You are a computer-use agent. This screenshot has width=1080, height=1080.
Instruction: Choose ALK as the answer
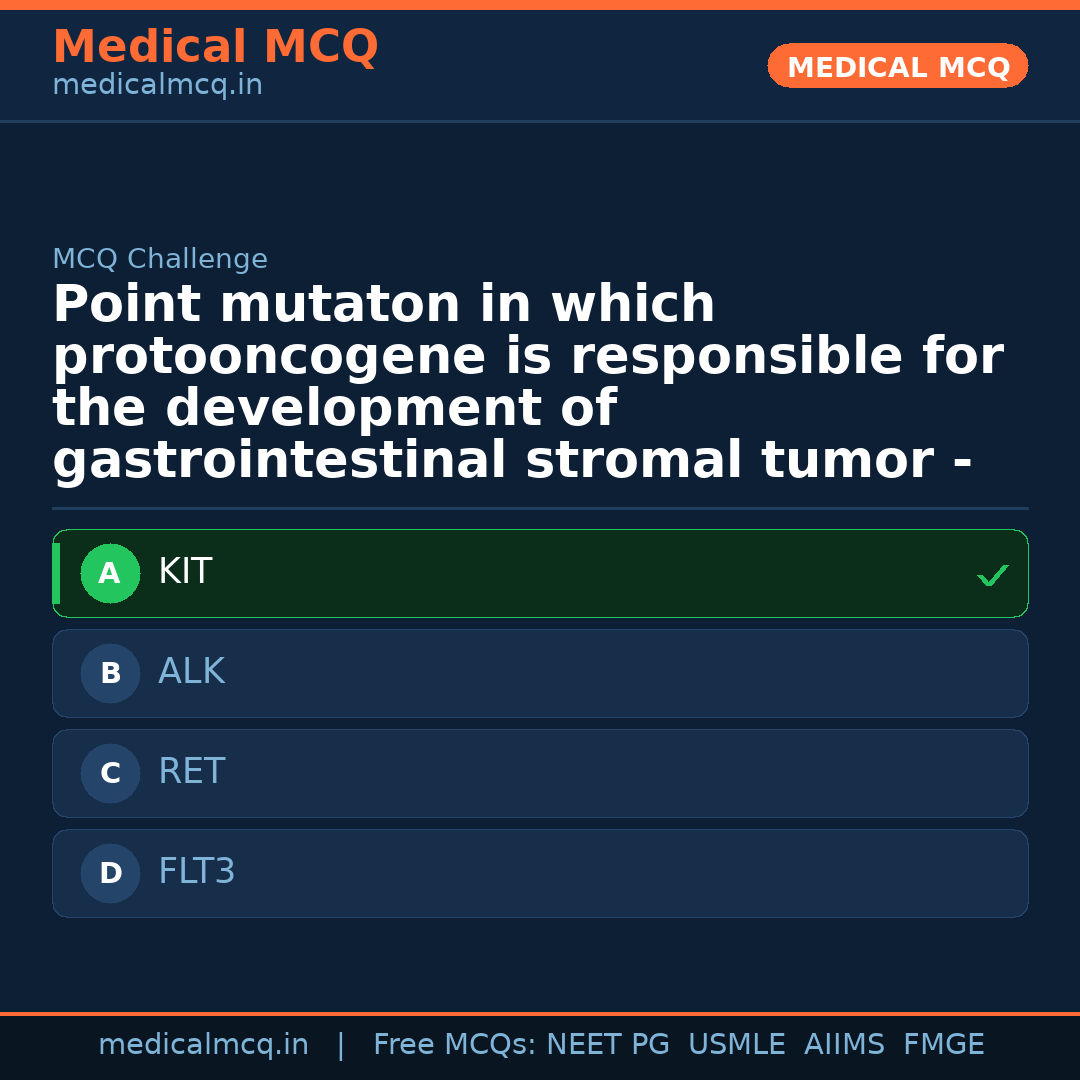[x=540, y=674]
